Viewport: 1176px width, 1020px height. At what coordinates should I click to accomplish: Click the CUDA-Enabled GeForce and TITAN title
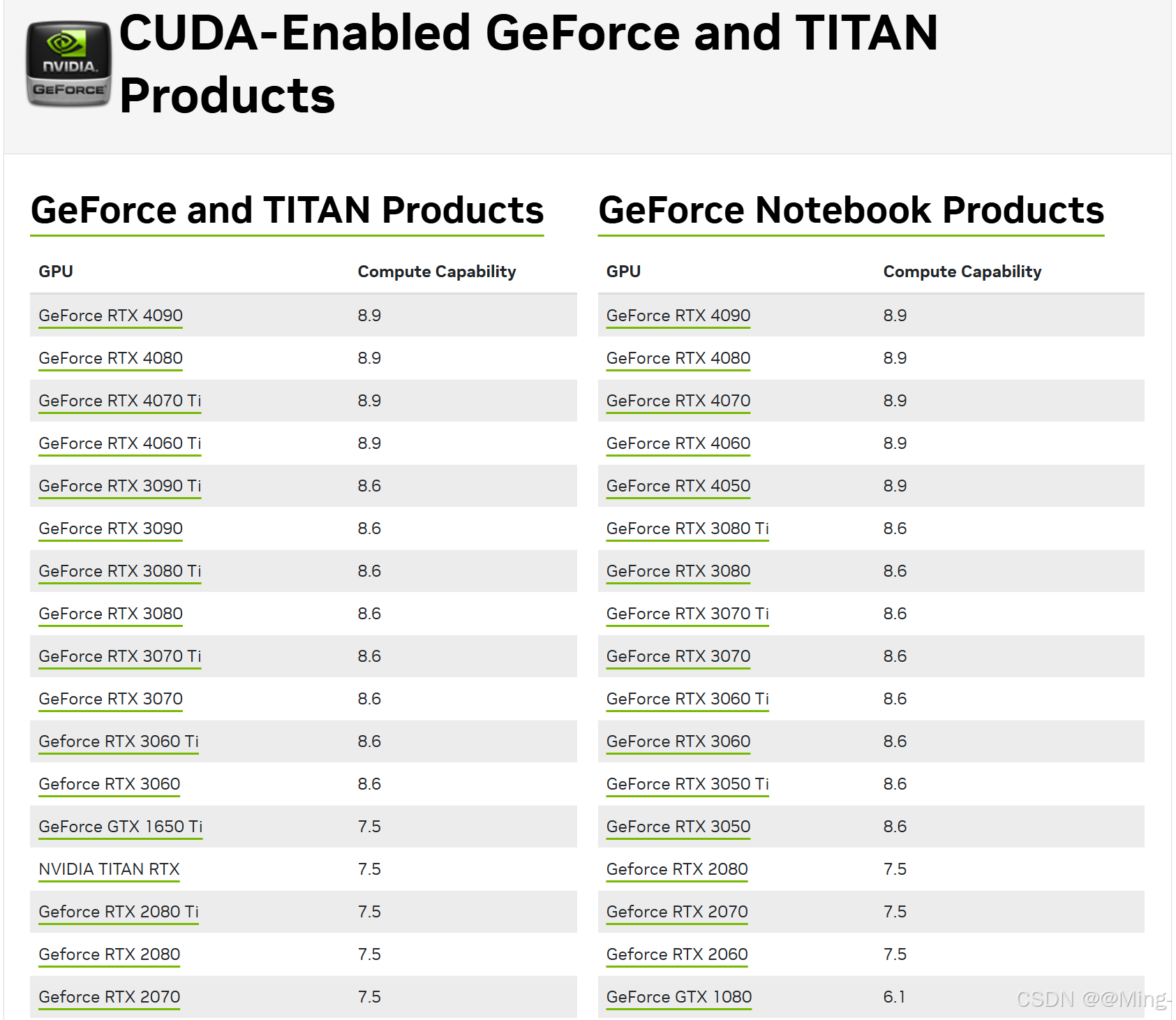tap(528, 64)
